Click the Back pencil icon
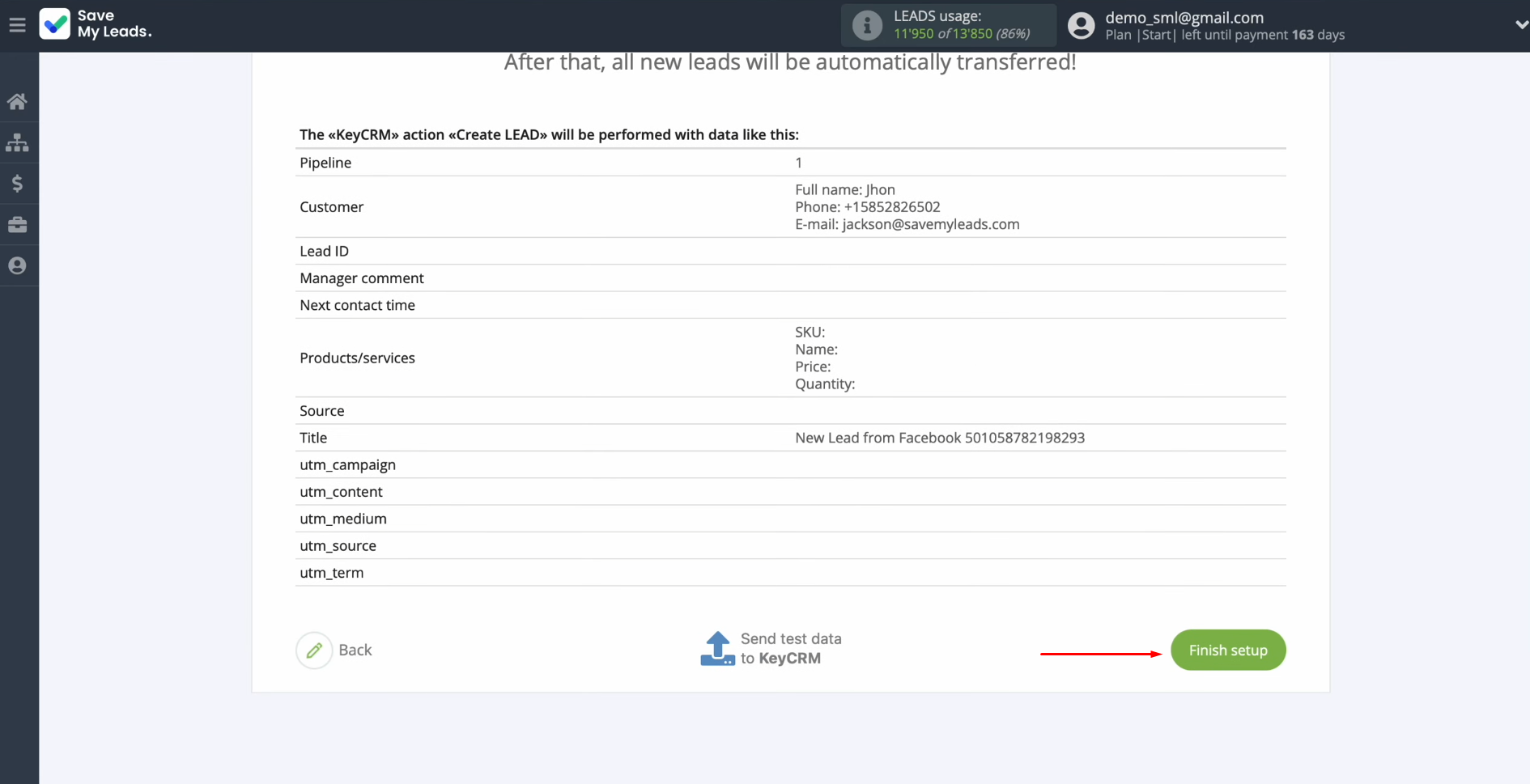 pyautogui.click(x=314, y=650)
